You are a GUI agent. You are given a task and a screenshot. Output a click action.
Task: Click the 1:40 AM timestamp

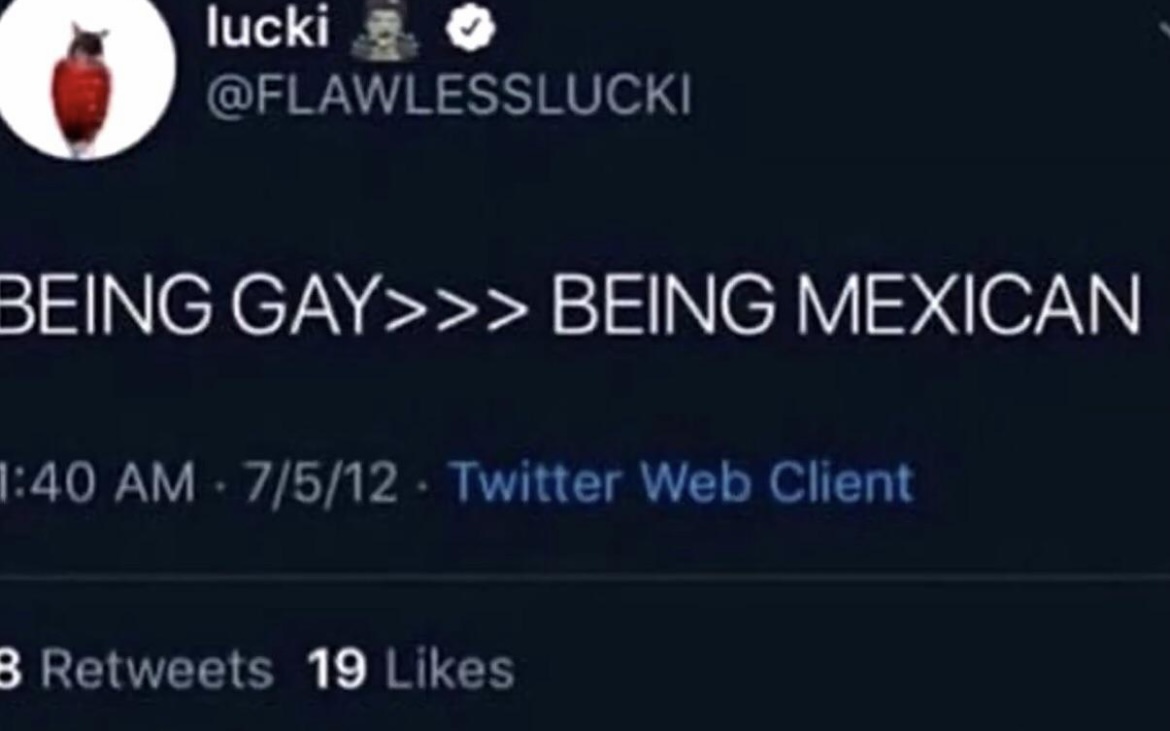97,483
